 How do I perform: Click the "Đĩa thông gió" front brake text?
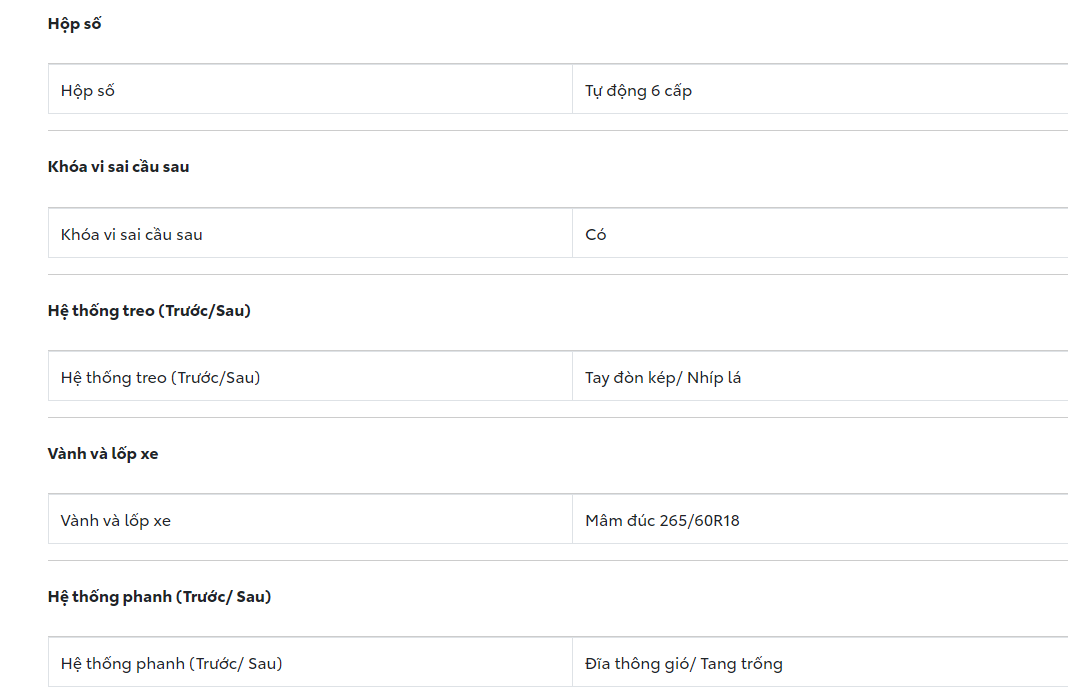636,664
